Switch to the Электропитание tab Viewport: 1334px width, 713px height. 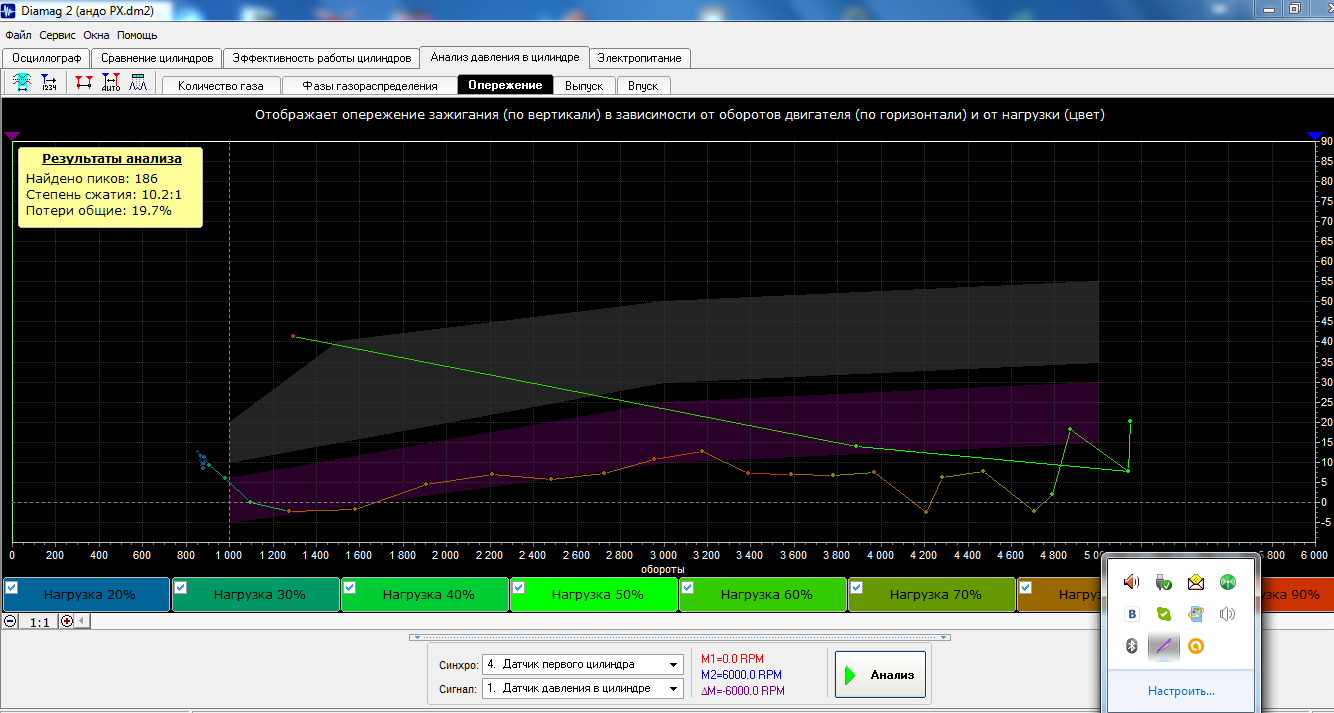click(x=639, y=58)
